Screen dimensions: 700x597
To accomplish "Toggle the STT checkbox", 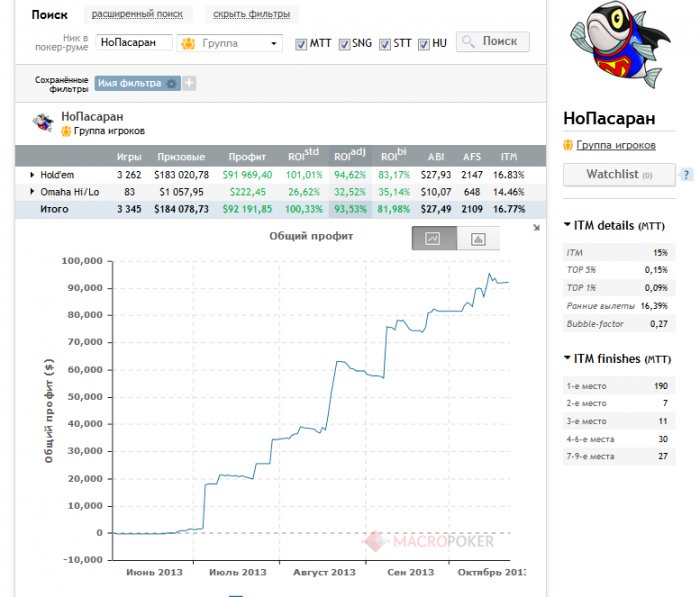I will 385,44.
